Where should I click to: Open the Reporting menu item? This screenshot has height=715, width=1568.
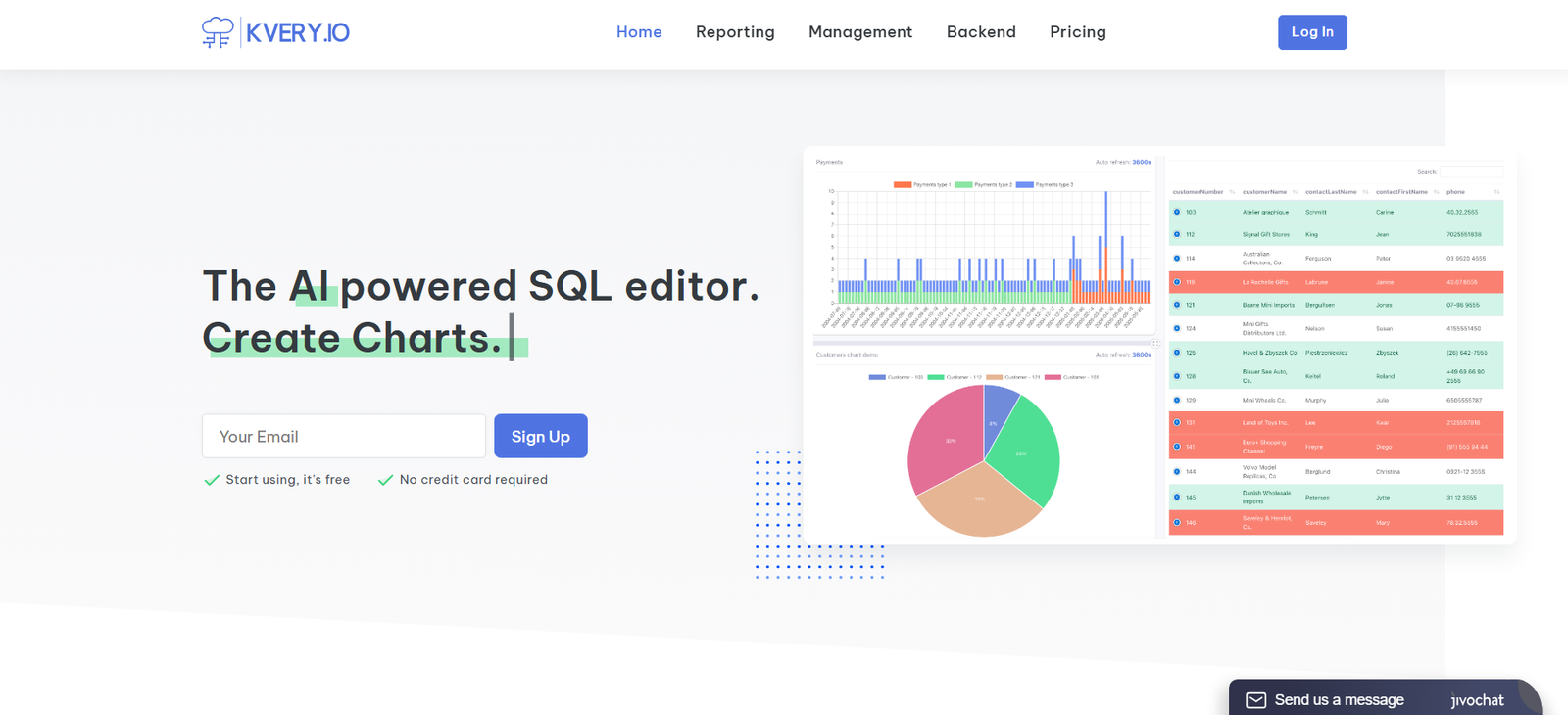tap(735, 32)
